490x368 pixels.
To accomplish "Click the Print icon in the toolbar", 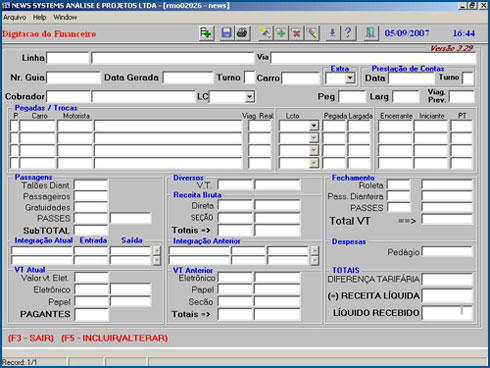I will 242,33.
